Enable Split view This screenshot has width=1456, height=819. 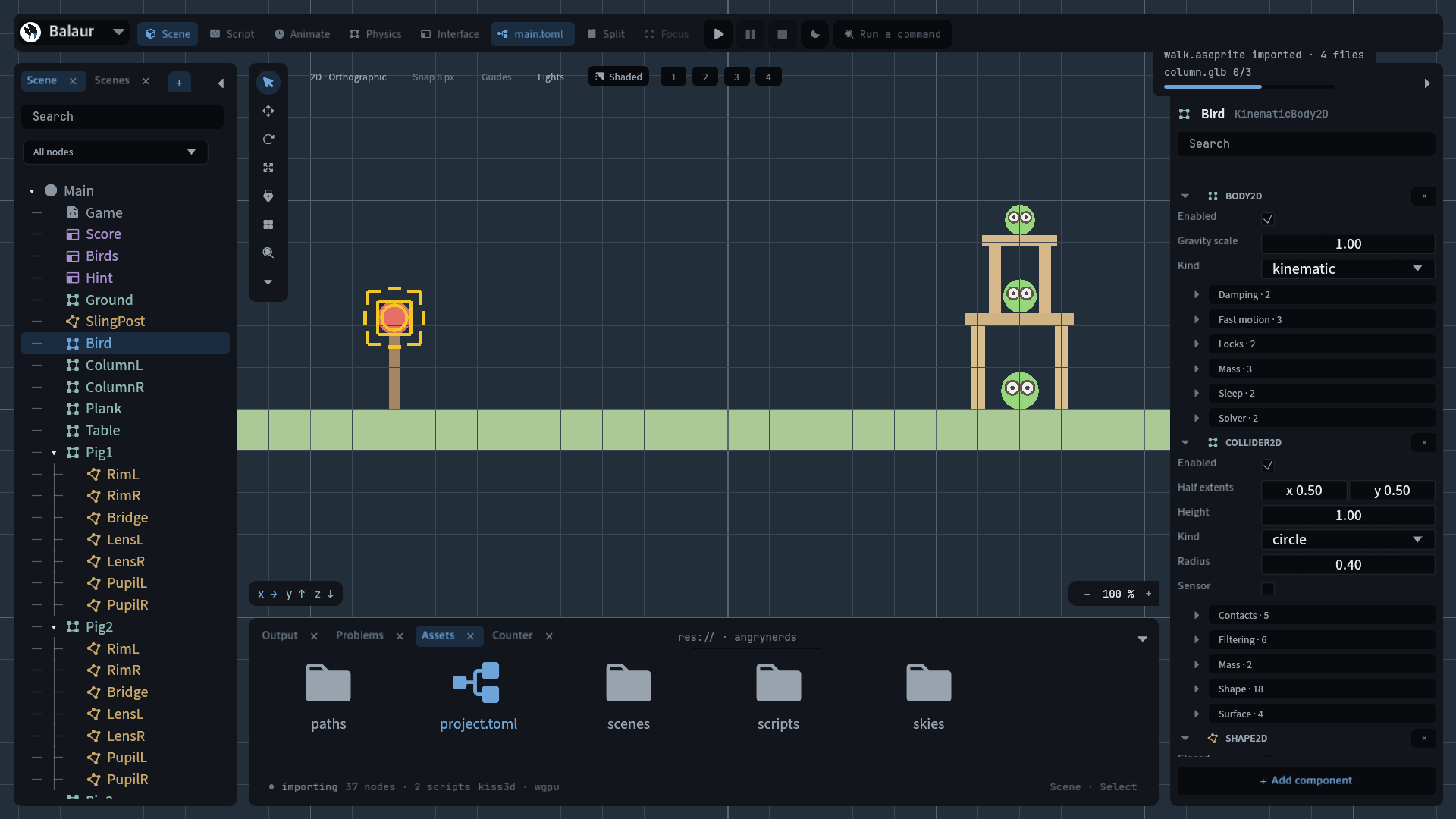pos(606,34)
